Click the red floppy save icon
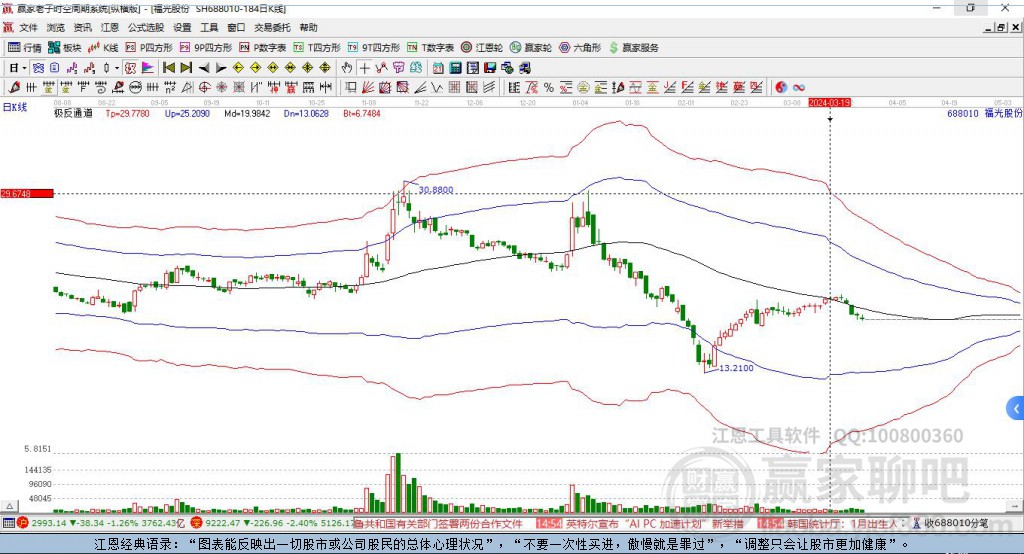 (490, 68)
